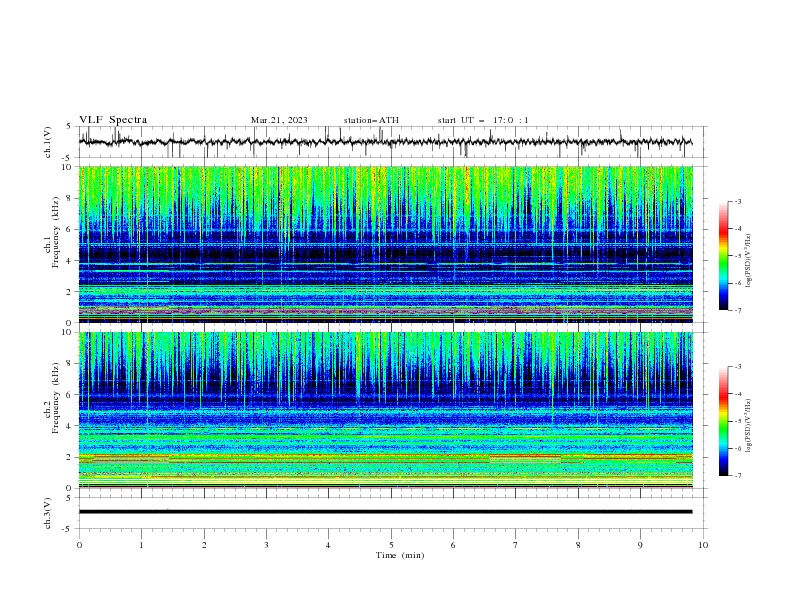The height and width of the screenshot is (612, 792).
Task: Select the date text "Mar.21, 2023"
Action: click(279, 120)
